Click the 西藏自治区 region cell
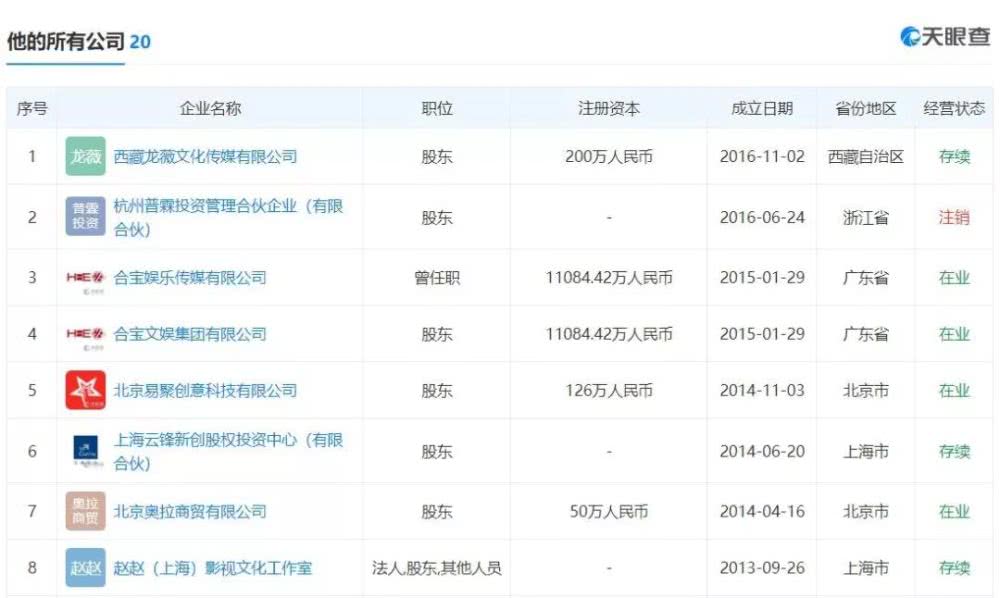Screen dimensions: 1000x598 [865, 156]
